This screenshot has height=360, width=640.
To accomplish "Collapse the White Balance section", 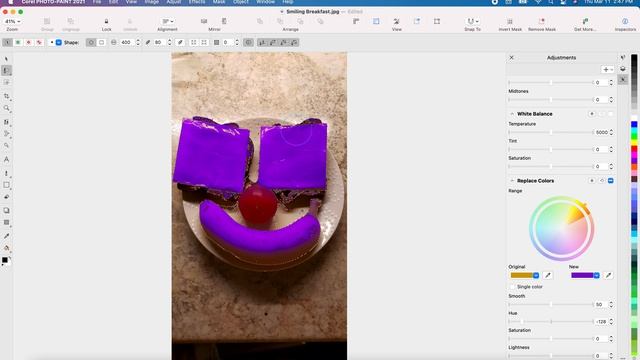I will coord(512,114).
